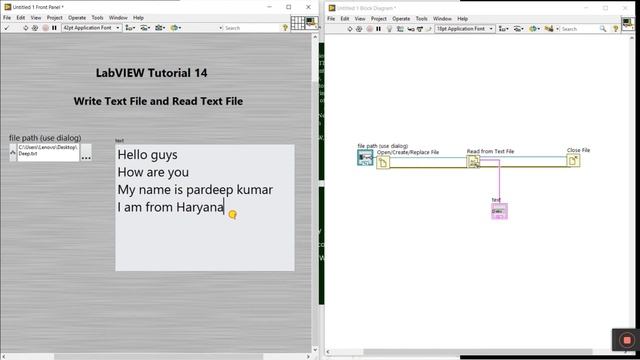The image size is (640, 360).
Task: Open View menu in Front Panel window
Action: pyautogui.click(x=36, y=18)
